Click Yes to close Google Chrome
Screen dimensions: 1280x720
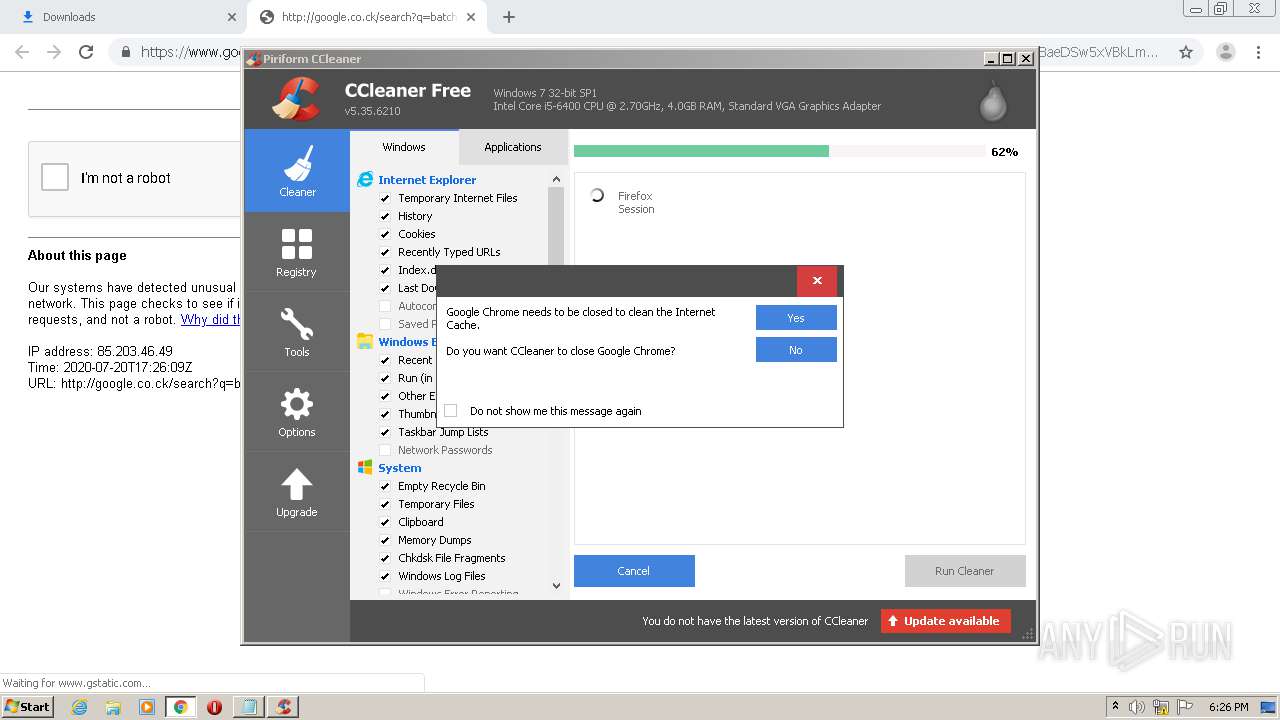click(x=796, y=318)
